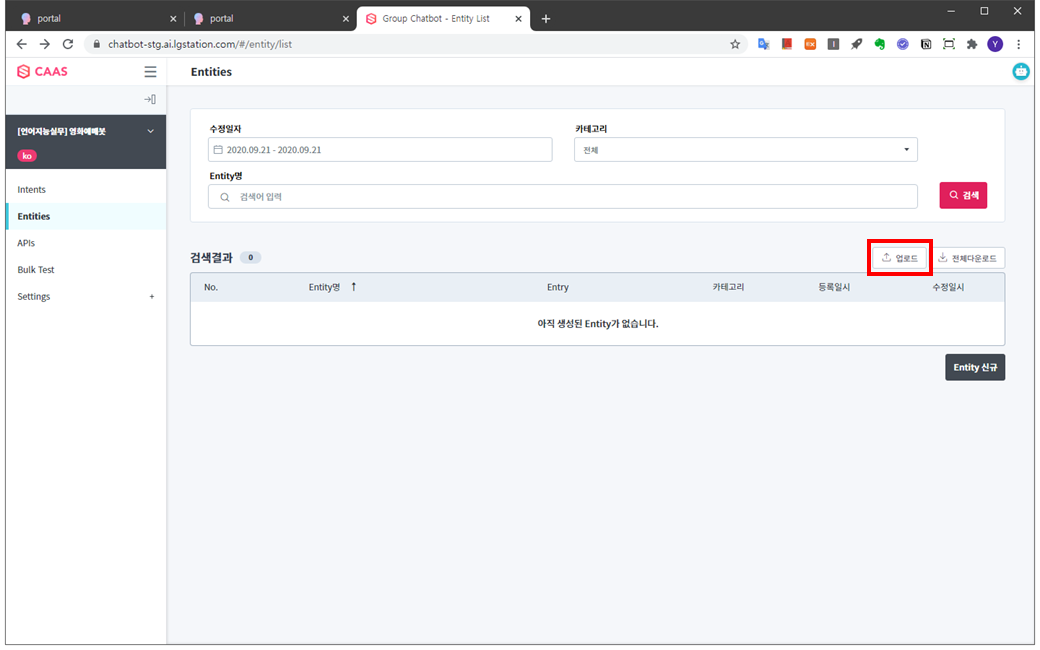Reload the page with refresh icon
Viewport: 1040px width, 650px height.
click(68, 44)
